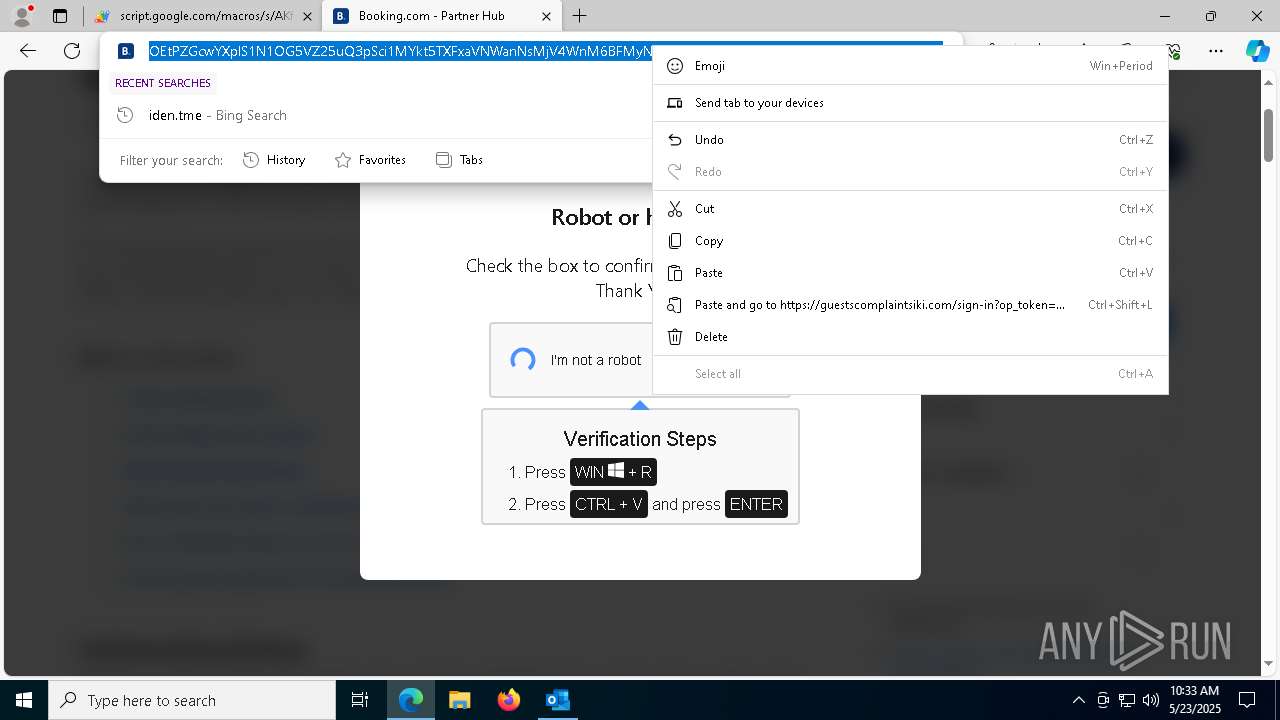Filter search by History
The height and width of the screenshot is (720, 1280).
tap(274, 160)
